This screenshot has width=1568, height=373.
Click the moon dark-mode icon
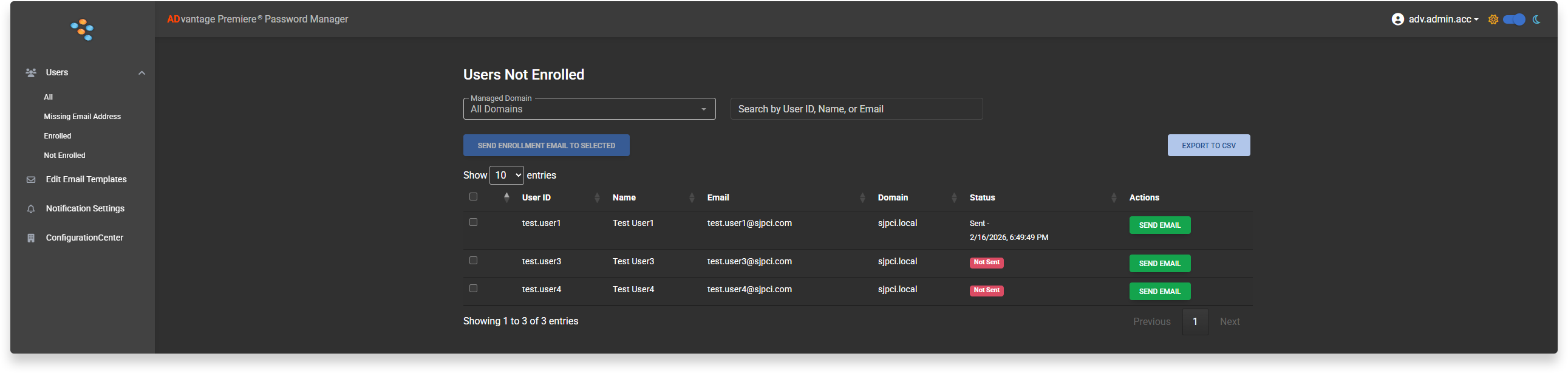[1536, 19]
